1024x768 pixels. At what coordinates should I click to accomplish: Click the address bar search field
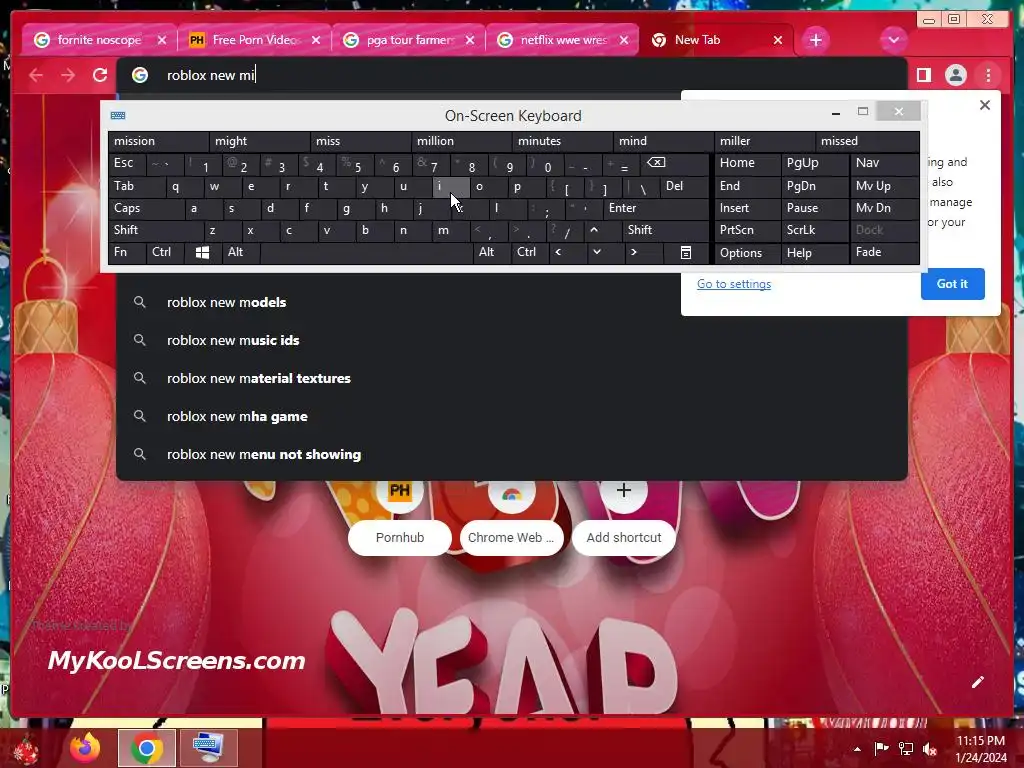pyautogui.click(x=512, y=75)
